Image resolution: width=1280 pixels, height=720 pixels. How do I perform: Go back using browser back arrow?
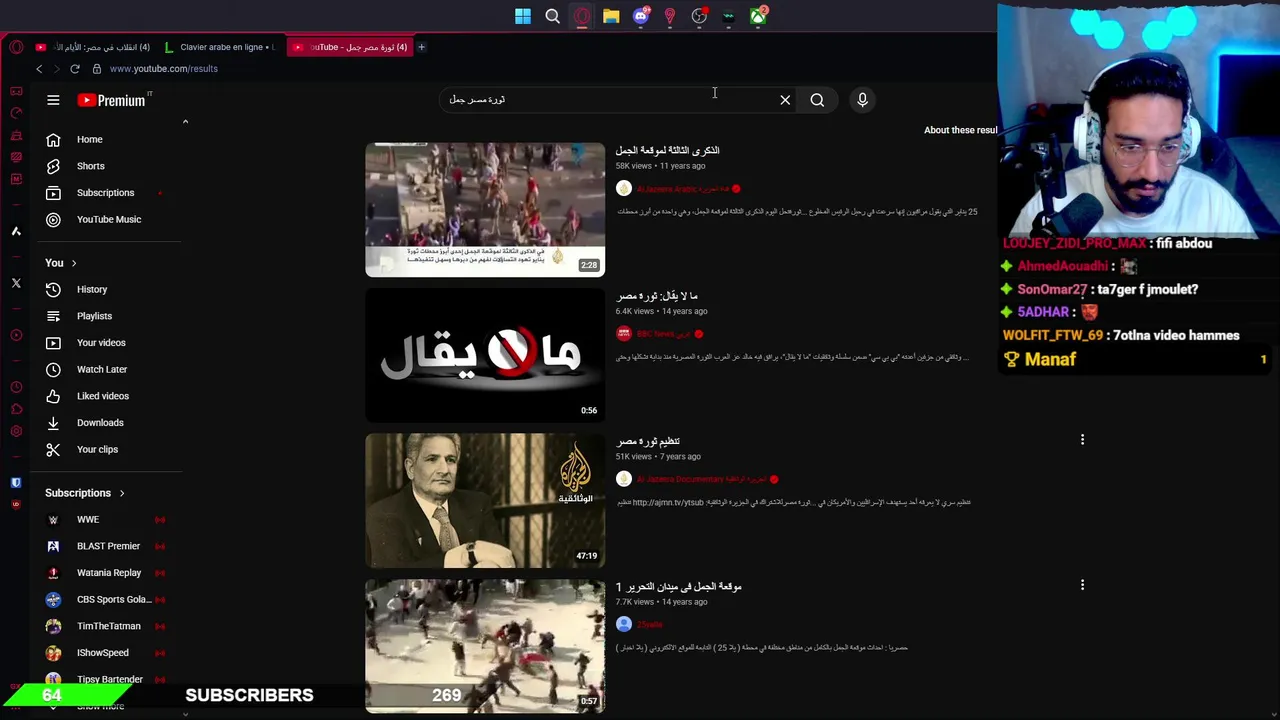click(39, 69)
